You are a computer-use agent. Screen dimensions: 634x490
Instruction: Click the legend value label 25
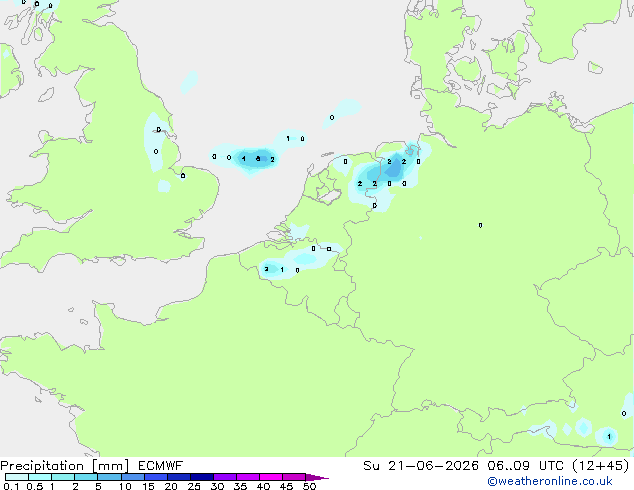point(194,486)
